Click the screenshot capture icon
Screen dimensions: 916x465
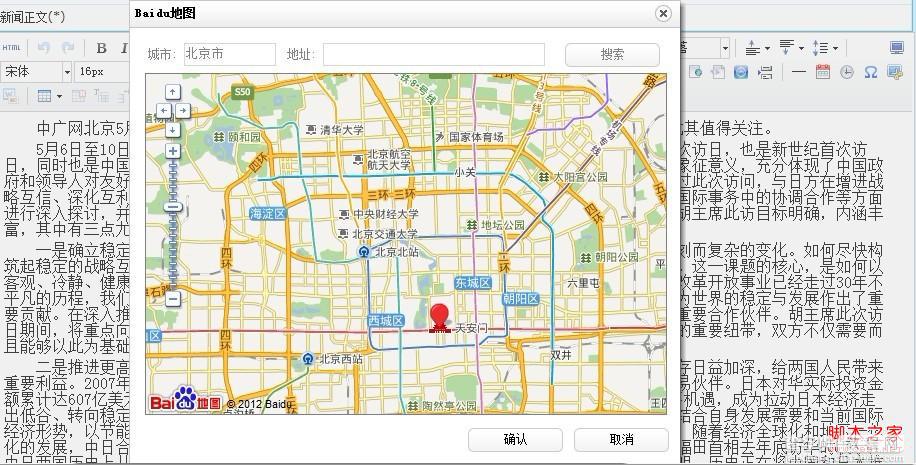(x=895, y=72)
